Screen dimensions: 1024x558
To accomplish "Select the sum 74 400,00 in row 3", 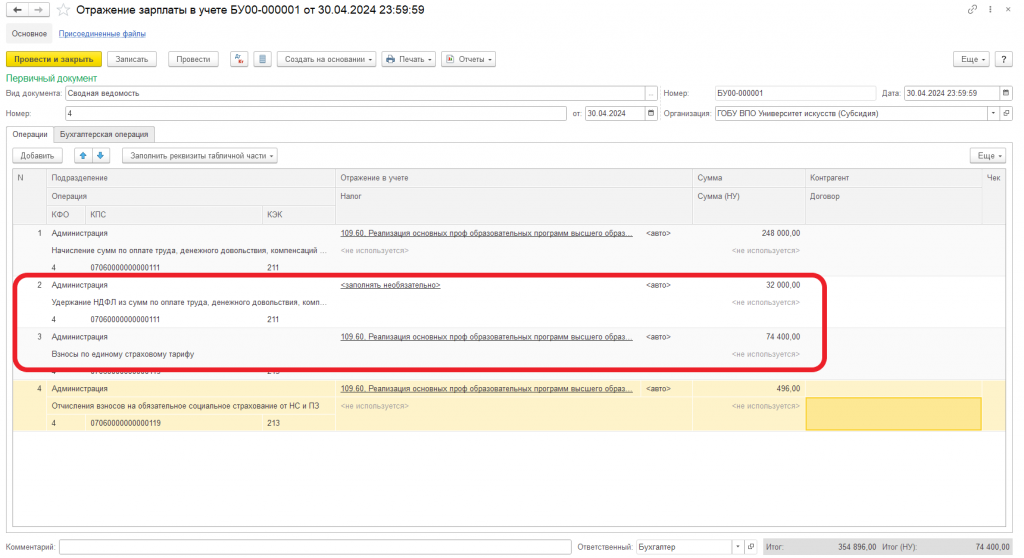I will tap(749, 336).
